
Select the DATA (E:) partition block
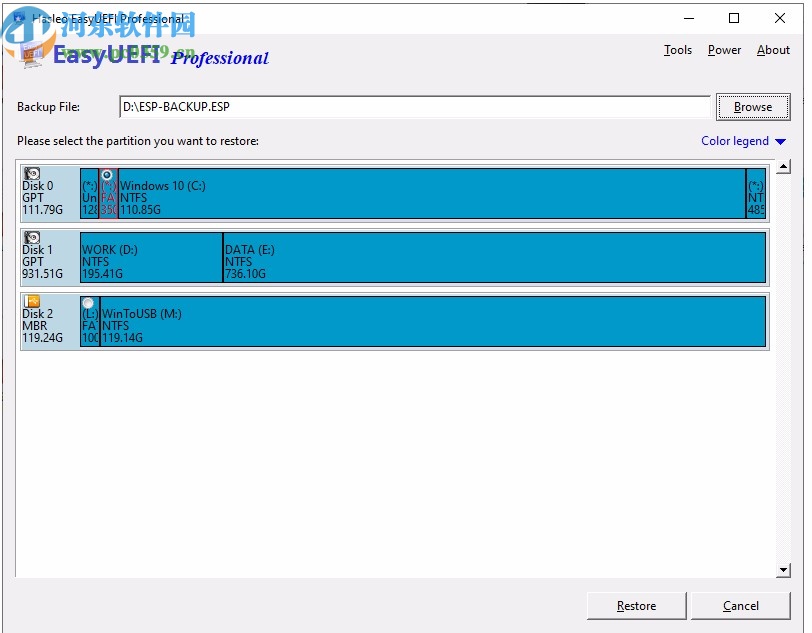click(x=495, y=257)
